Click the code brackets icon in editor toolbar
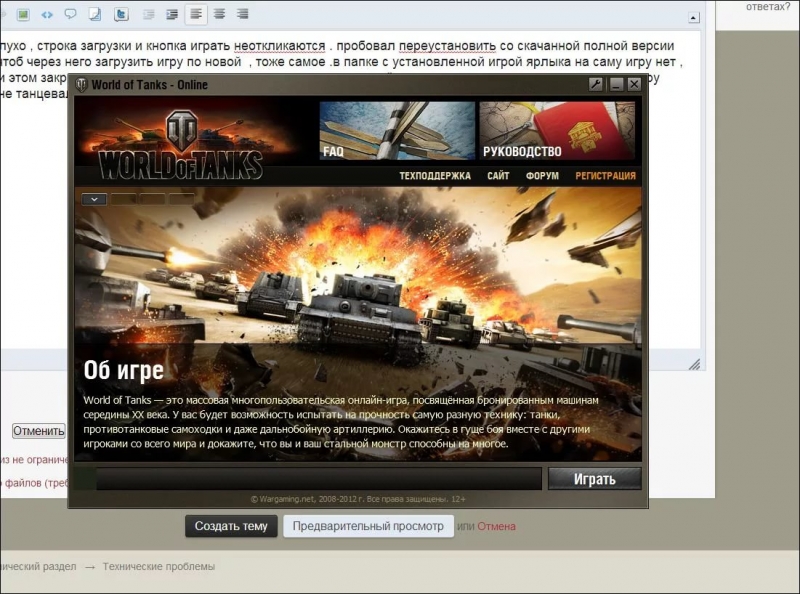 pyautogui.click(x=47, y=14)
